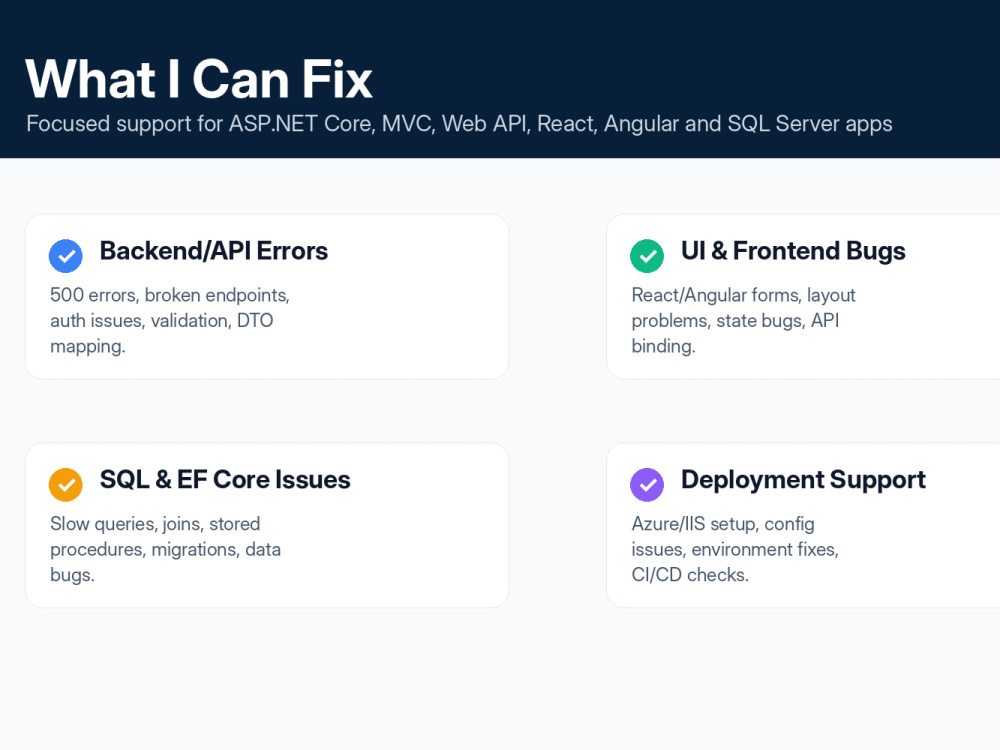Select the Backend/API Errors heading
This screenshot has height=750, width=1000.
[x=214, y=251]
